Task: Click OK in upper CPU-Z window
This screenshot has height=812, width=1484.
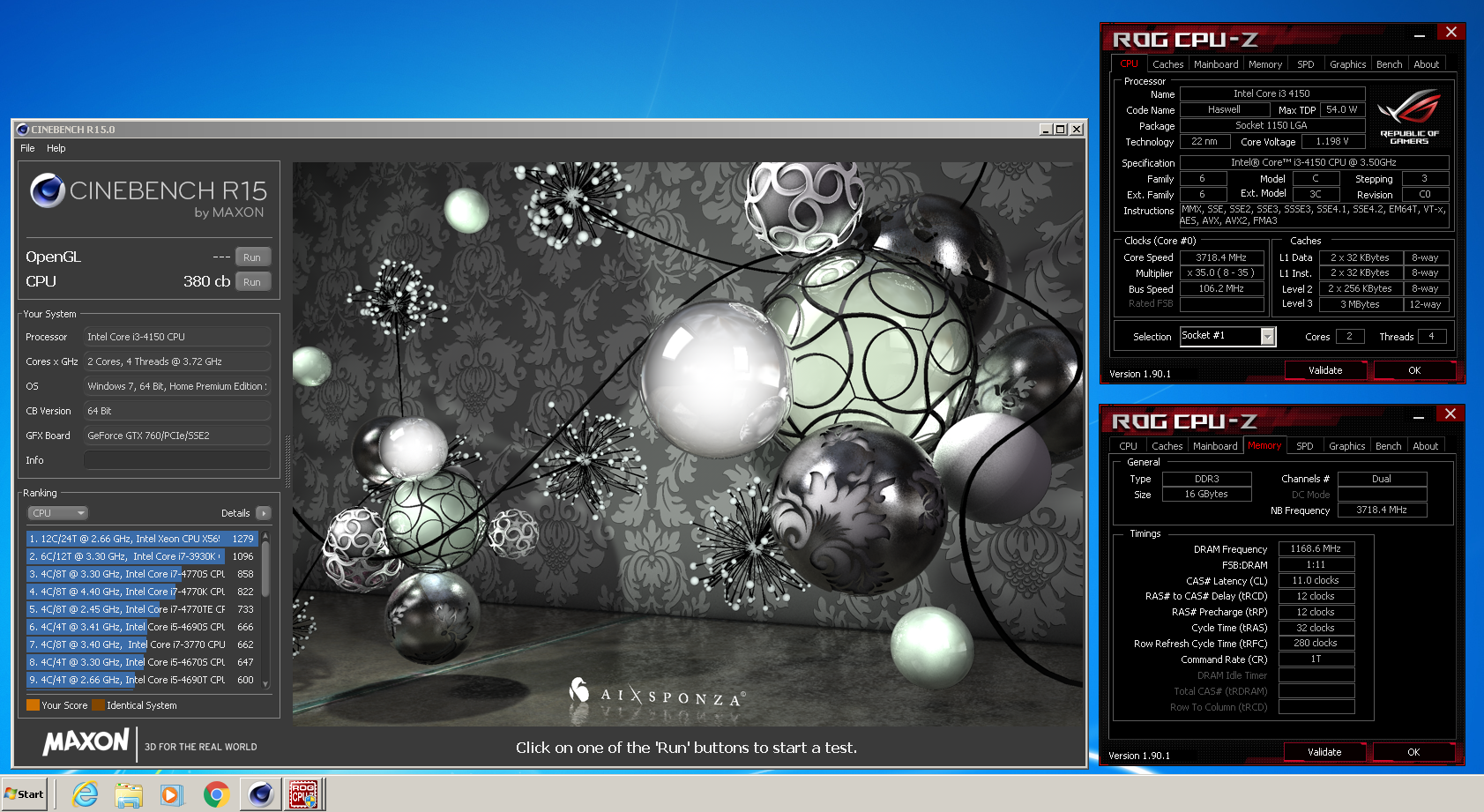Action: coord(1414,370)
